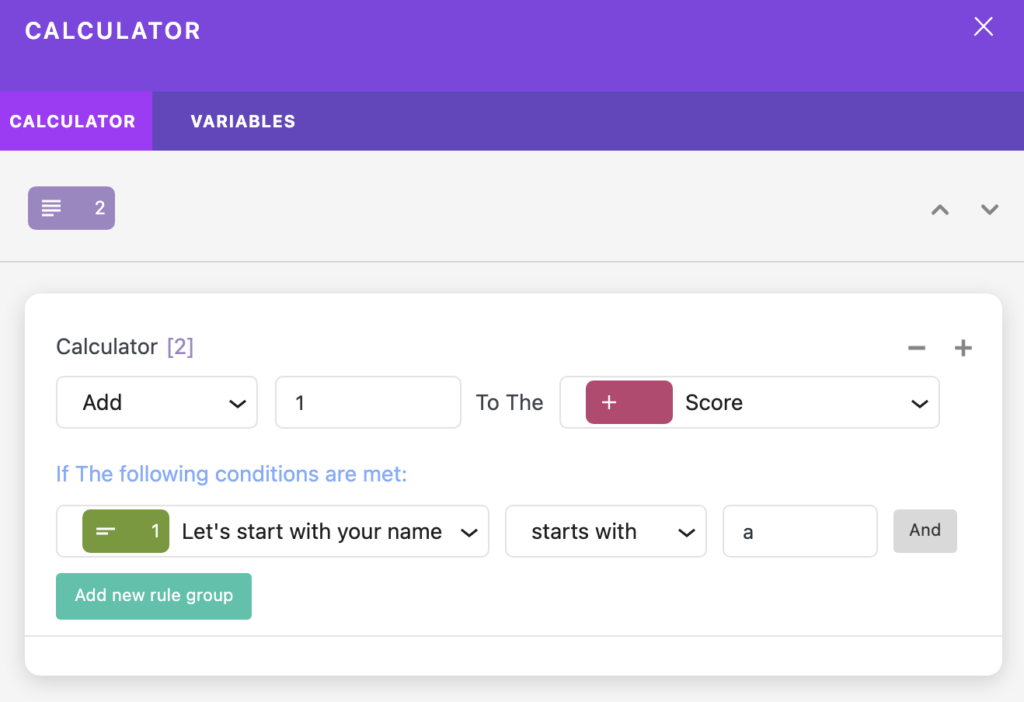1024x702 pixels.
Task: Remove the calculator rule with the minus icon
Action: click(x=916, y=348)
